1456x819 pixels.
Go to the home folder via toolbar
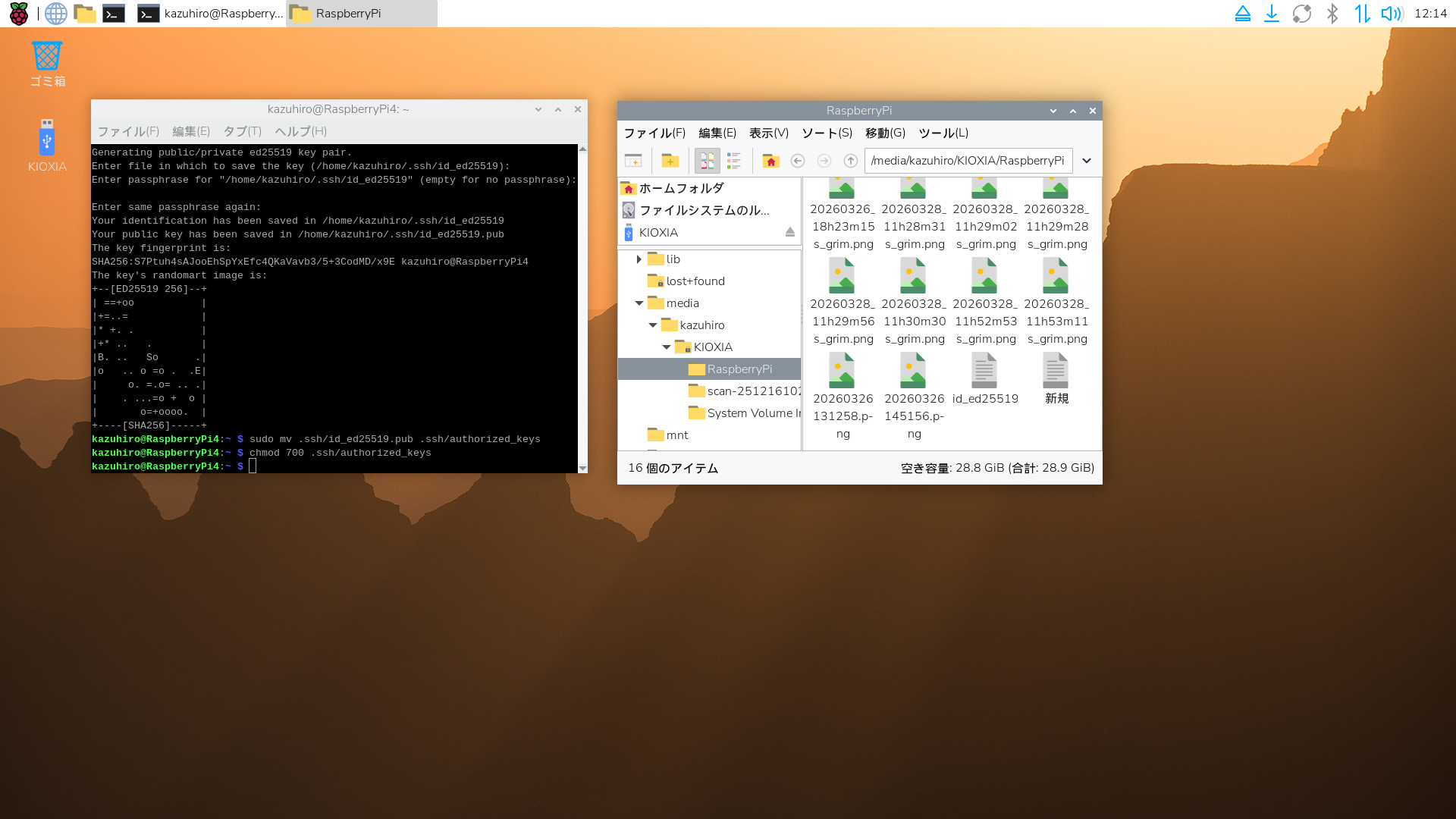tap(770, 161)
